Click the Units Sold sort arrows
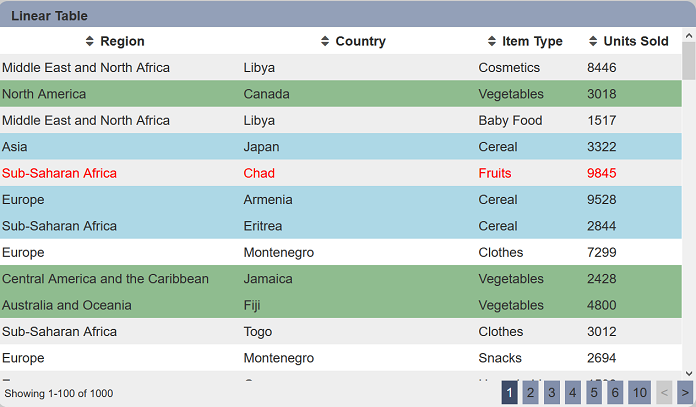The width and height of the screenshot is (696, 407). pos(593,41)
